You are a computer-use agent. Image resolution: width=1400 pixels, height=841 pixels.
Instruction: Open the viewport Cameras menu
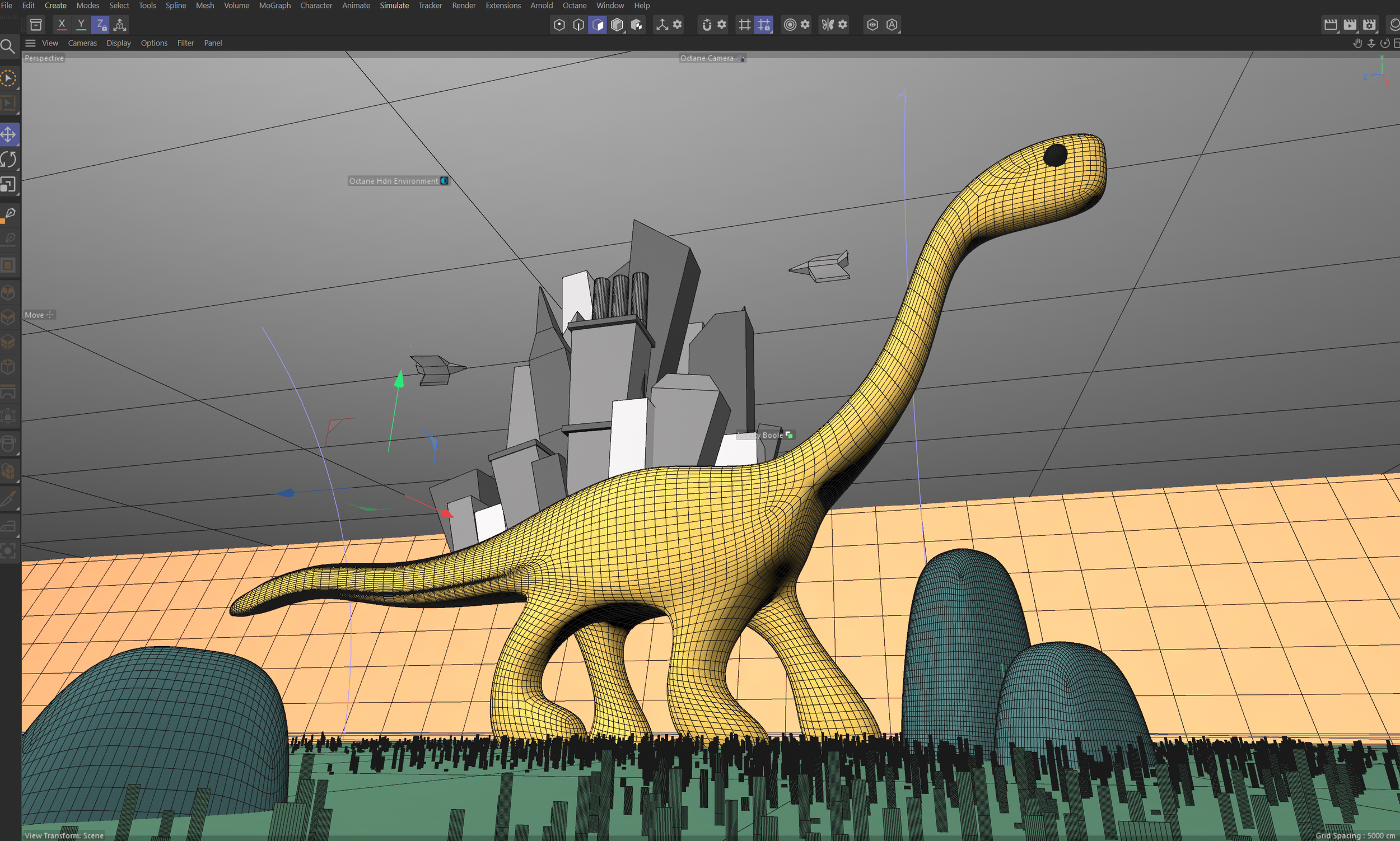(x=82, y=43)
